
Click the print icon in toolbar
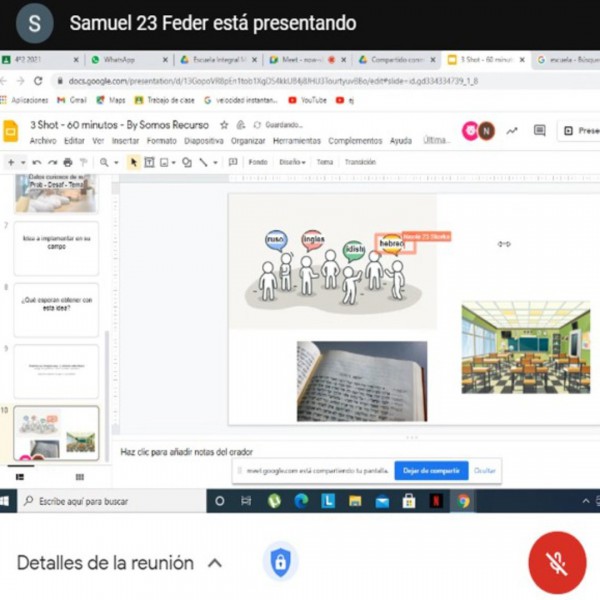click(68, 162)
